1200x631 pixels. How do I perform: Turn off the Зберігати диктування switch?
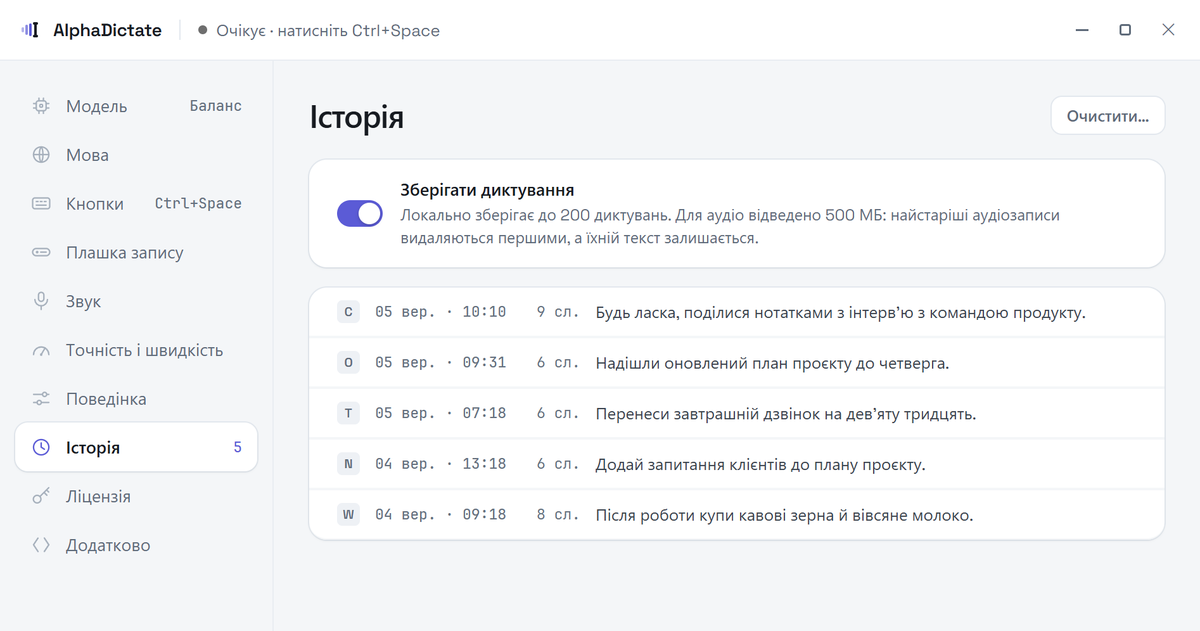click(x=360, y=213)
